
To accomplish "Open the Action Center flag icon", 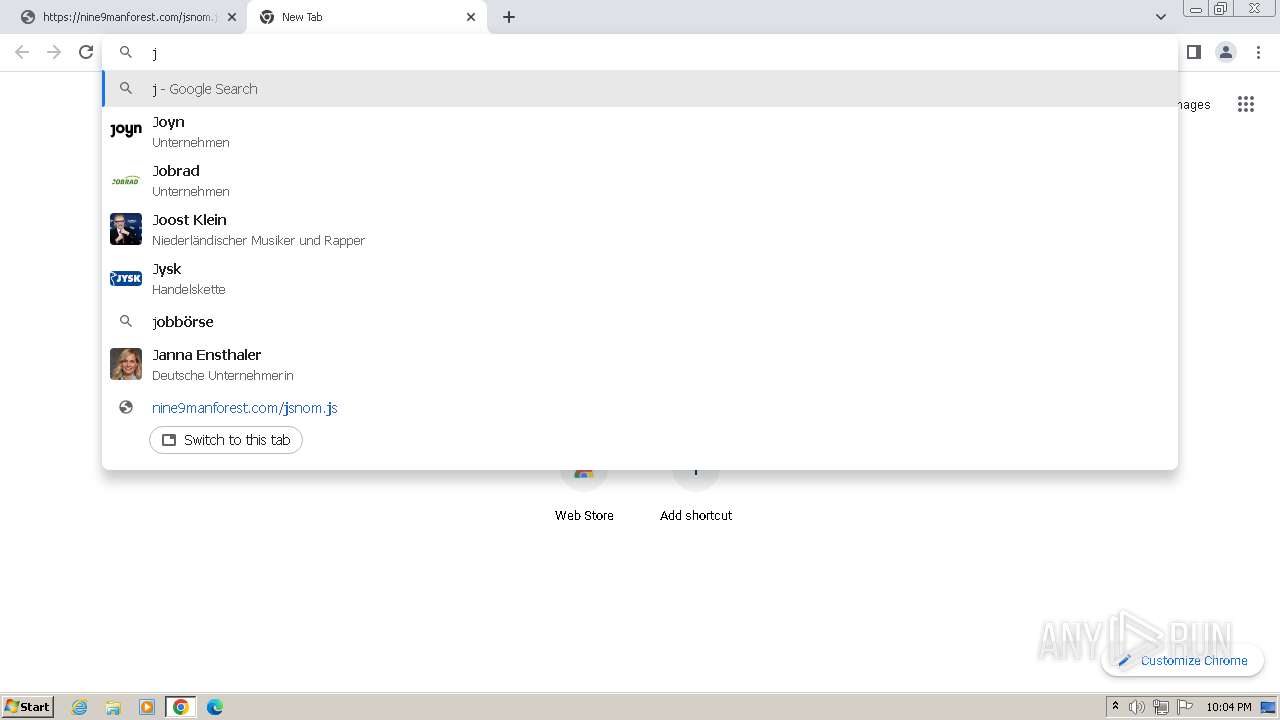I will click(x=1185, y=707).
